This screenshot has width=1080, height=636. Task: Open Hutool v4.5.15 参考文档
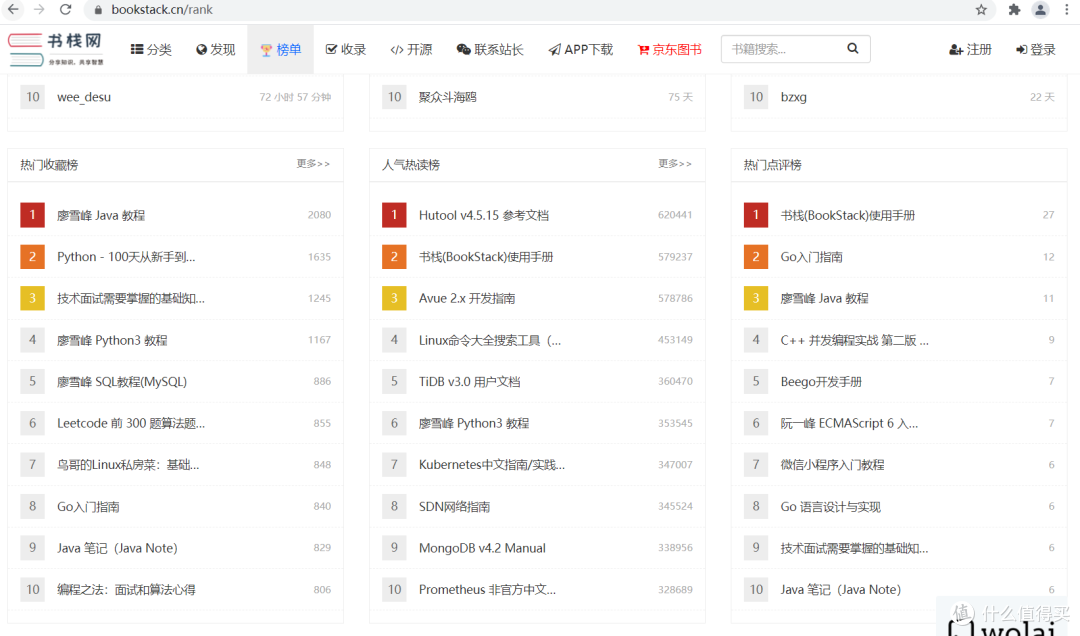[x=484, y=216]
